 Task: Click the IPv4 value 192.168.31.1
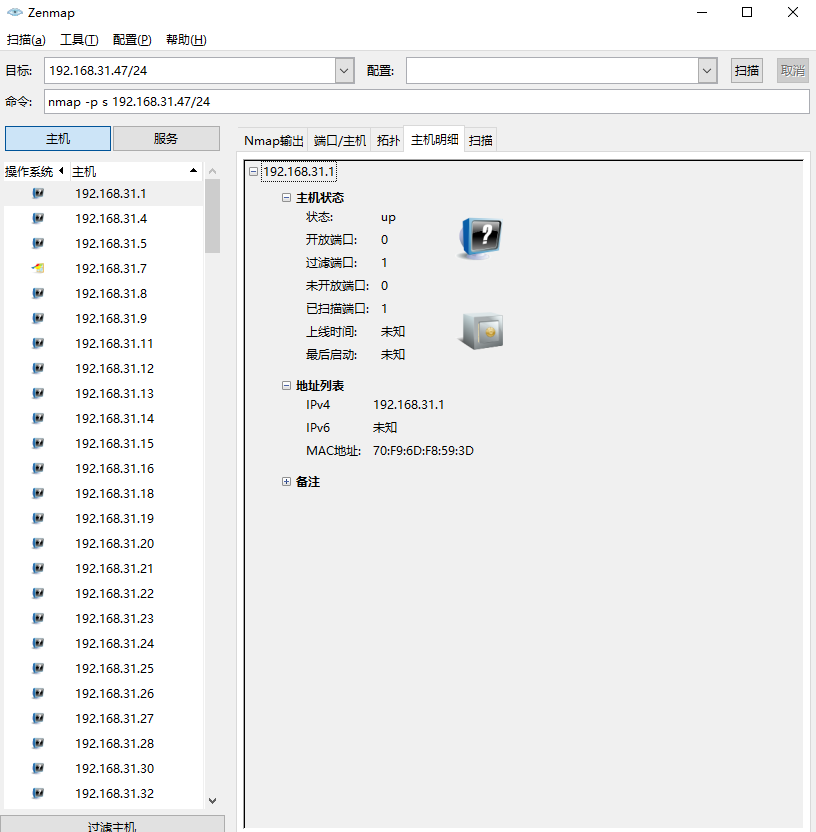409,404
